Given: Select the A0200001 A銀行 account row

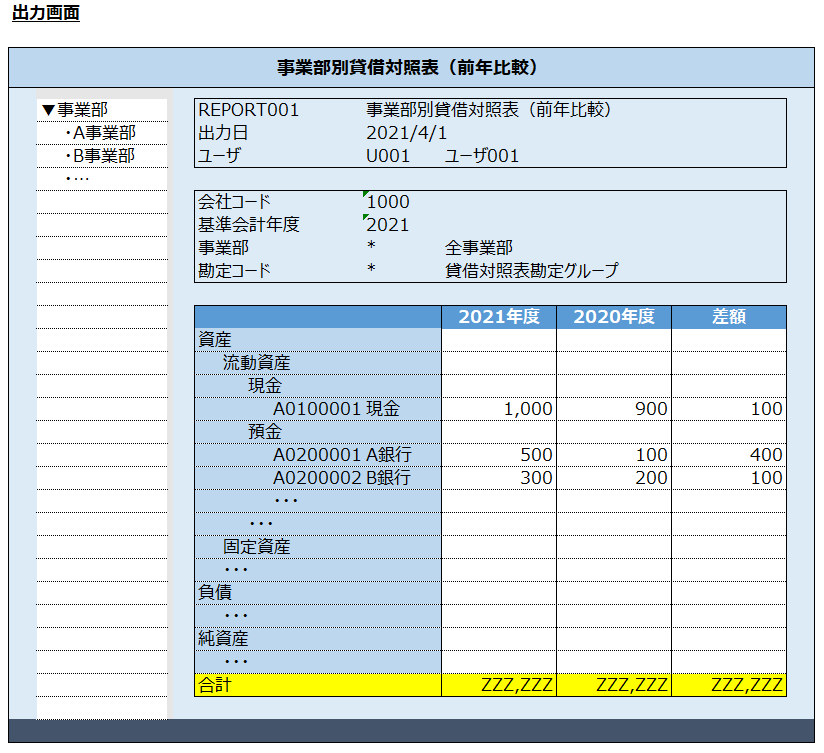Looking at the screenshot, I should 341,455.
